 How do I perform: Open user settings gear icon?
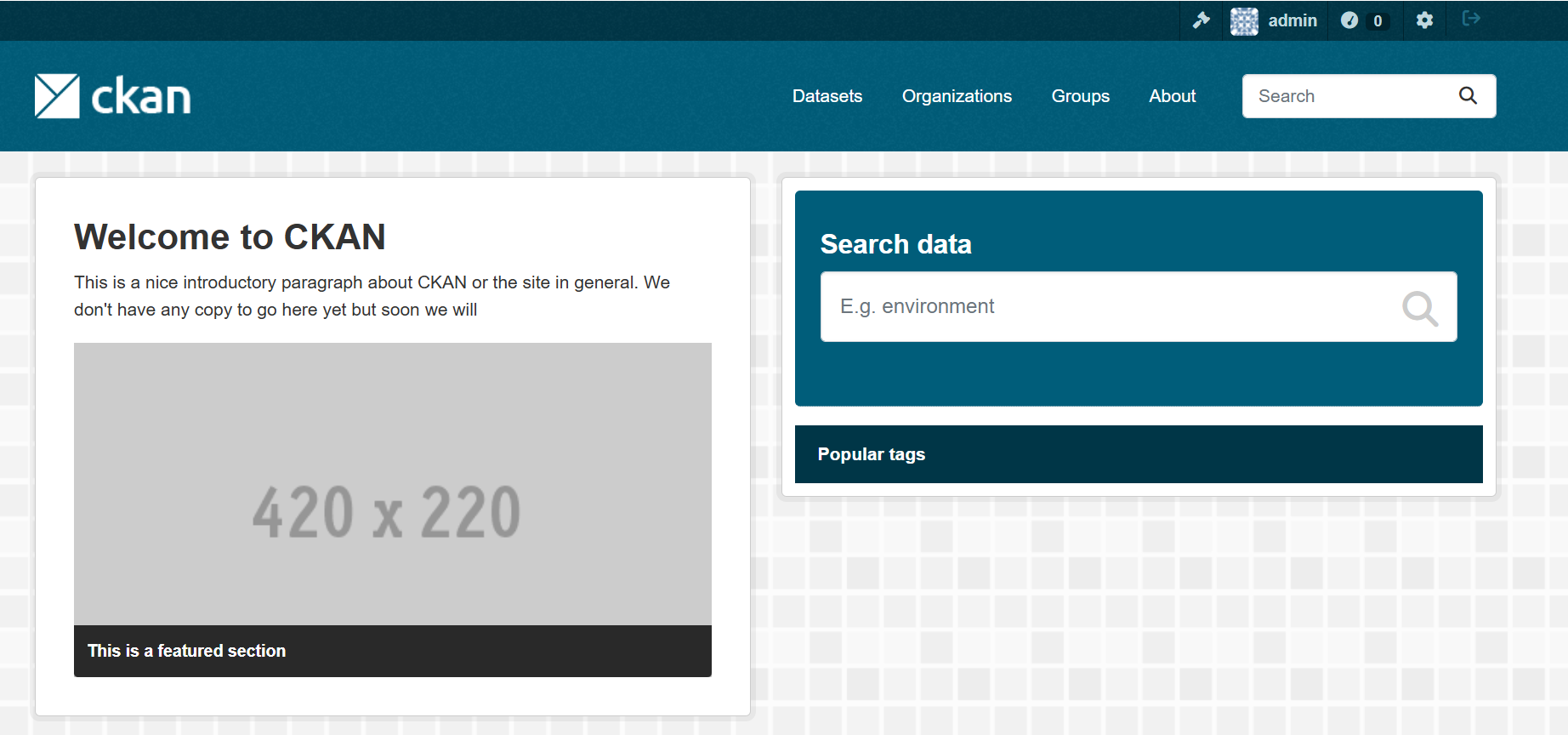(x=1424, y=20)
